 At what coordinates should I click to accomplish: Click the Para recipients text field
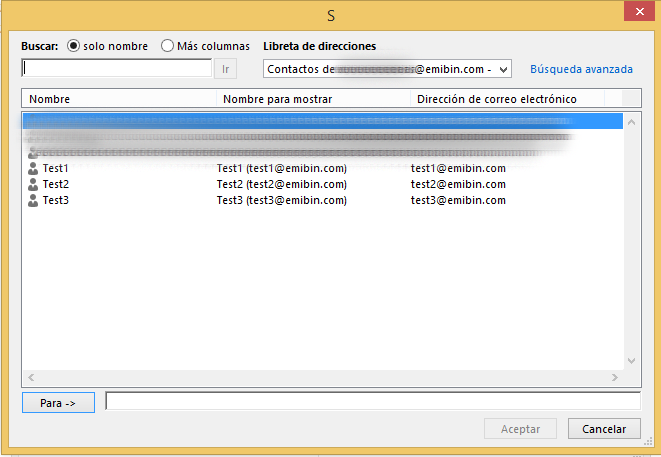coord(372,401)
